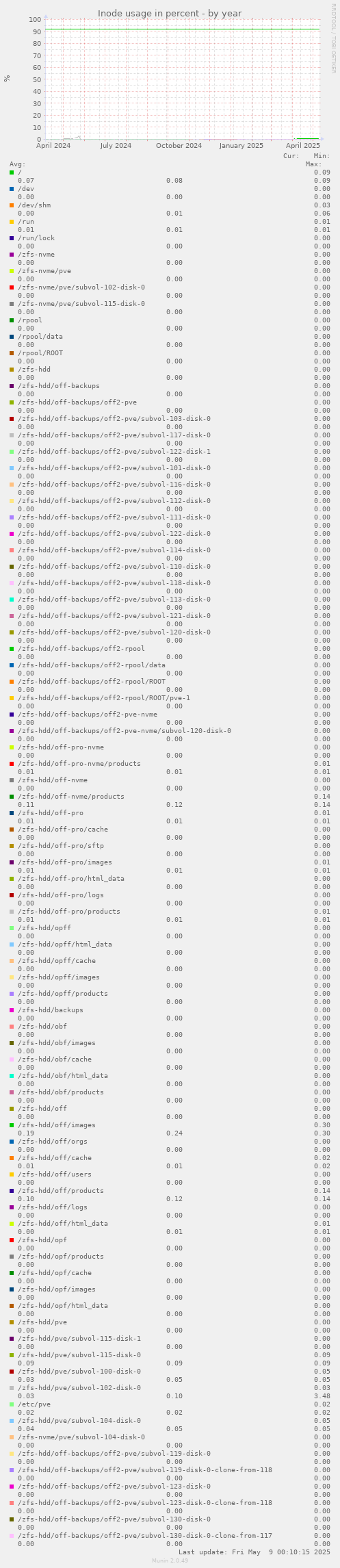Click the Munin 2.0.49 footer text
Screen dimensions: 340x1568
[x=170, y=1561]
